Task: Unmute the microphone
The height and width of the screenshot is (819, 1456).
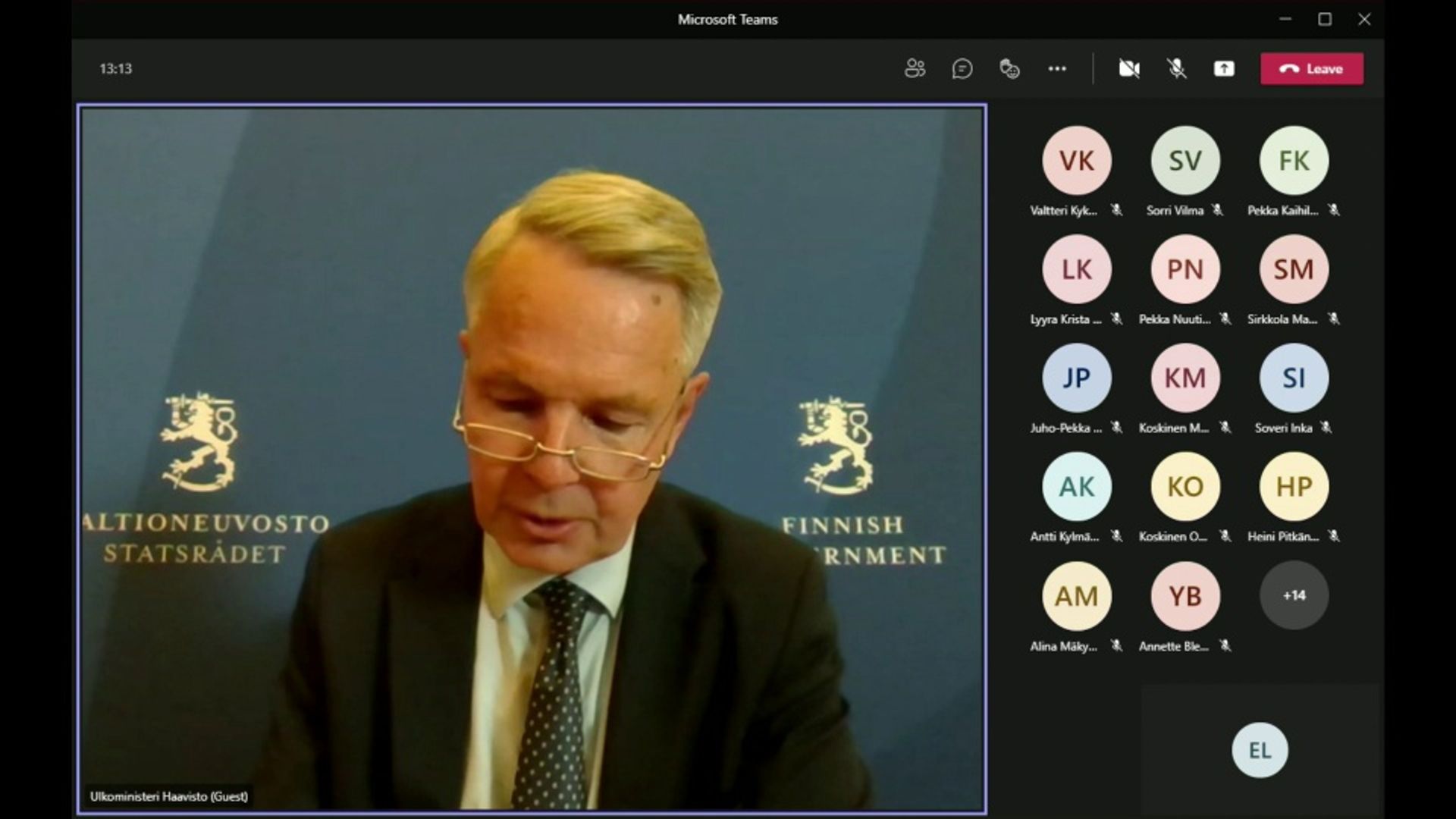Action: click(x=1176, y=68)
